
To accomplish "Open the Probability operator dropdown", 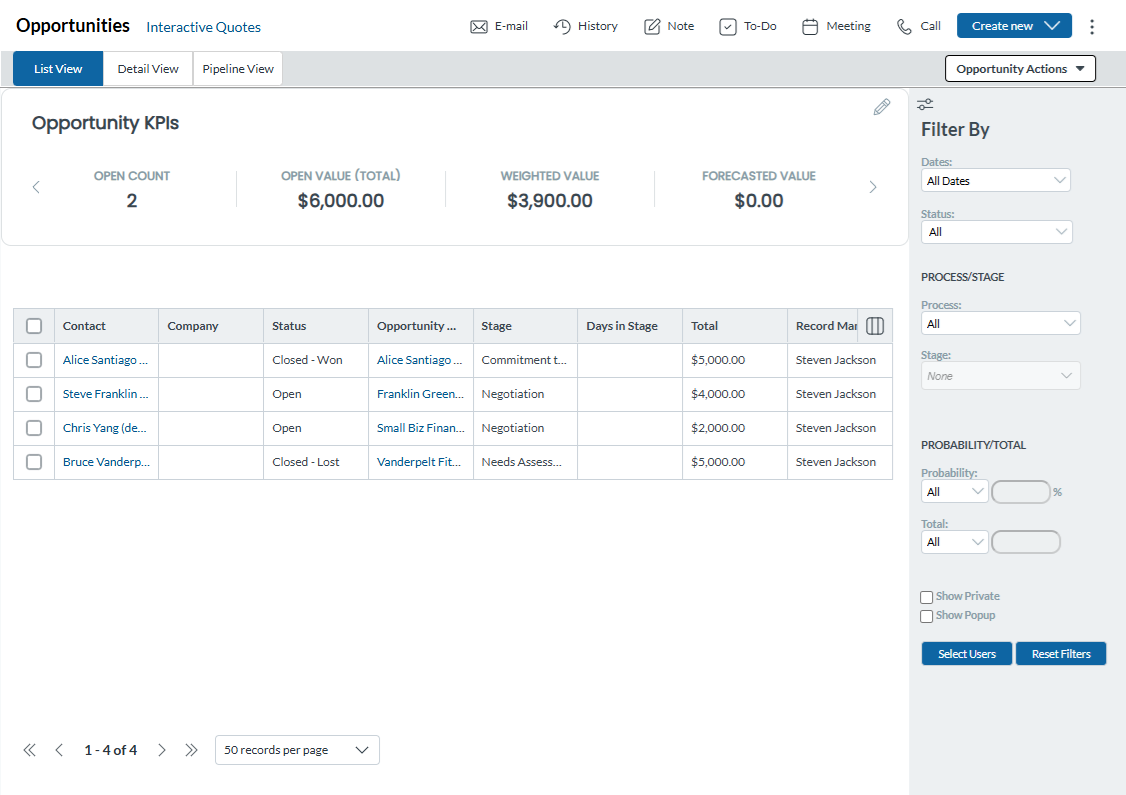I will pos(954,492).
